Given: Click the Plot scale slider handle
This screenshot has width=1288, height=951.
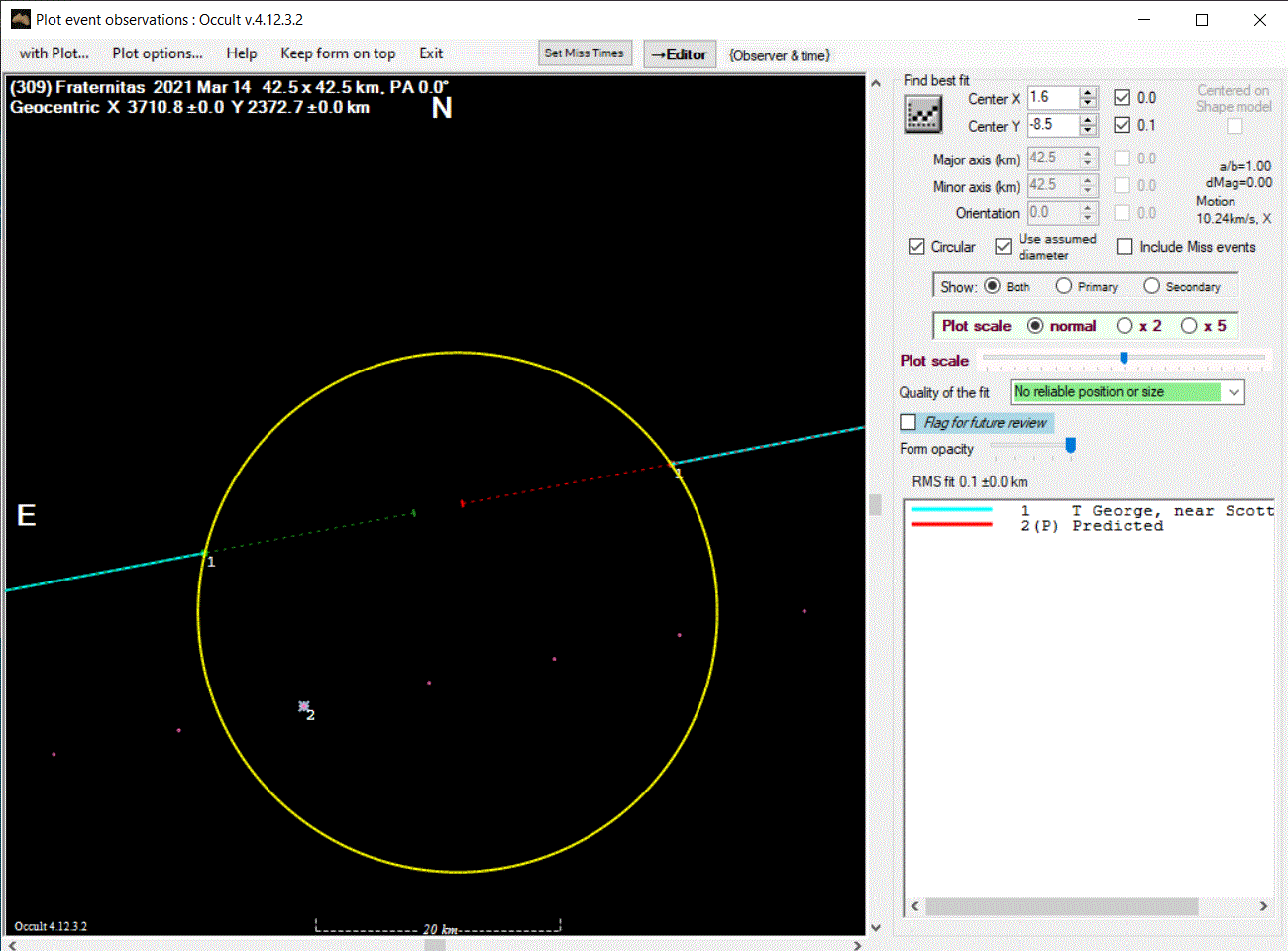Looking at the screenshot, I should [x=1124, y=358].
